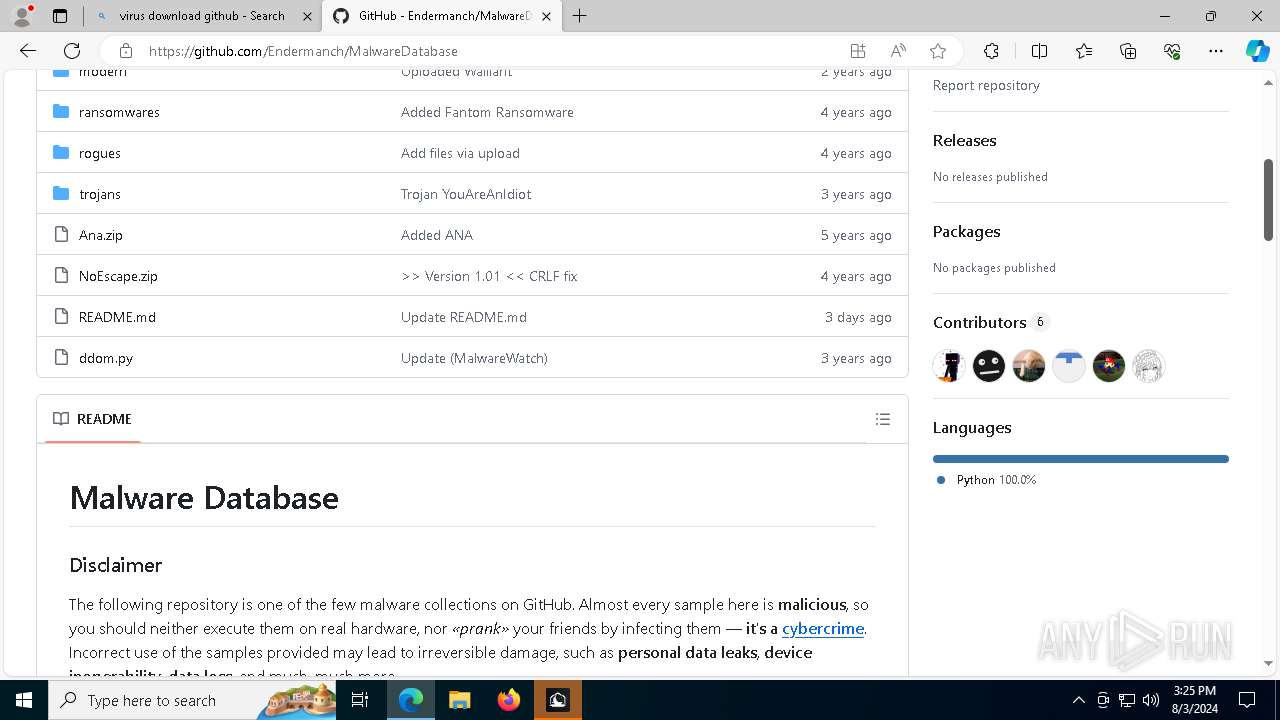This screenshot has height=720, width=1280.
Task: Open README outline menu icon
Action: pos(883,419)
